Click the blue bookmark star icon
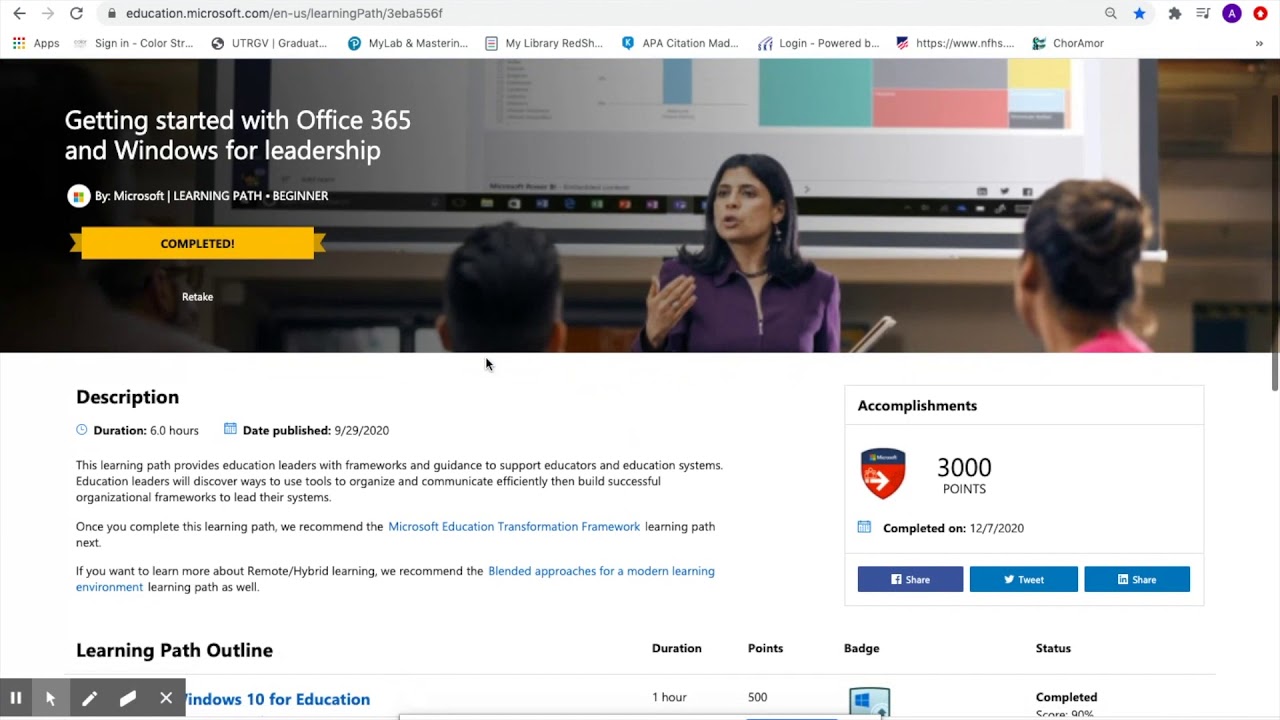The height and width of the screenshot is (720, 1280). pyautogui.click(x=1139, y=13)
